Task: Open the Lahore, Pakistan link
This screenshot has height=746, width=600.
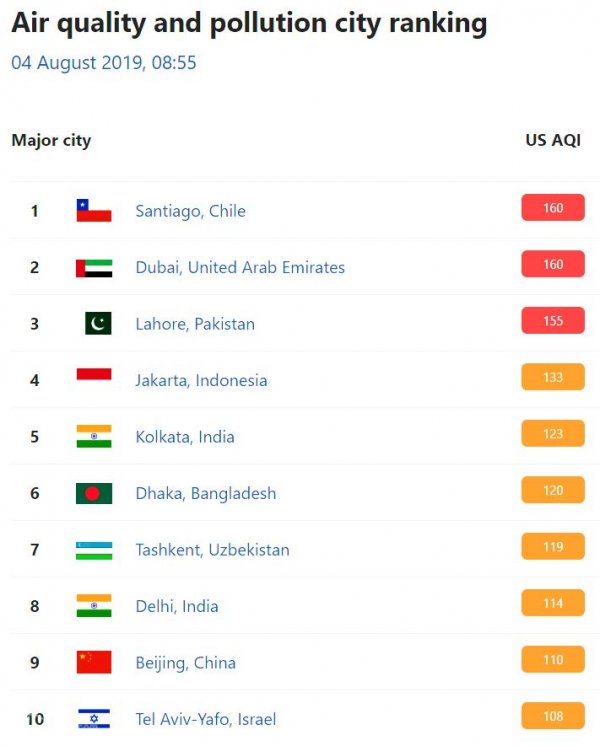Action: click(195, 324)
